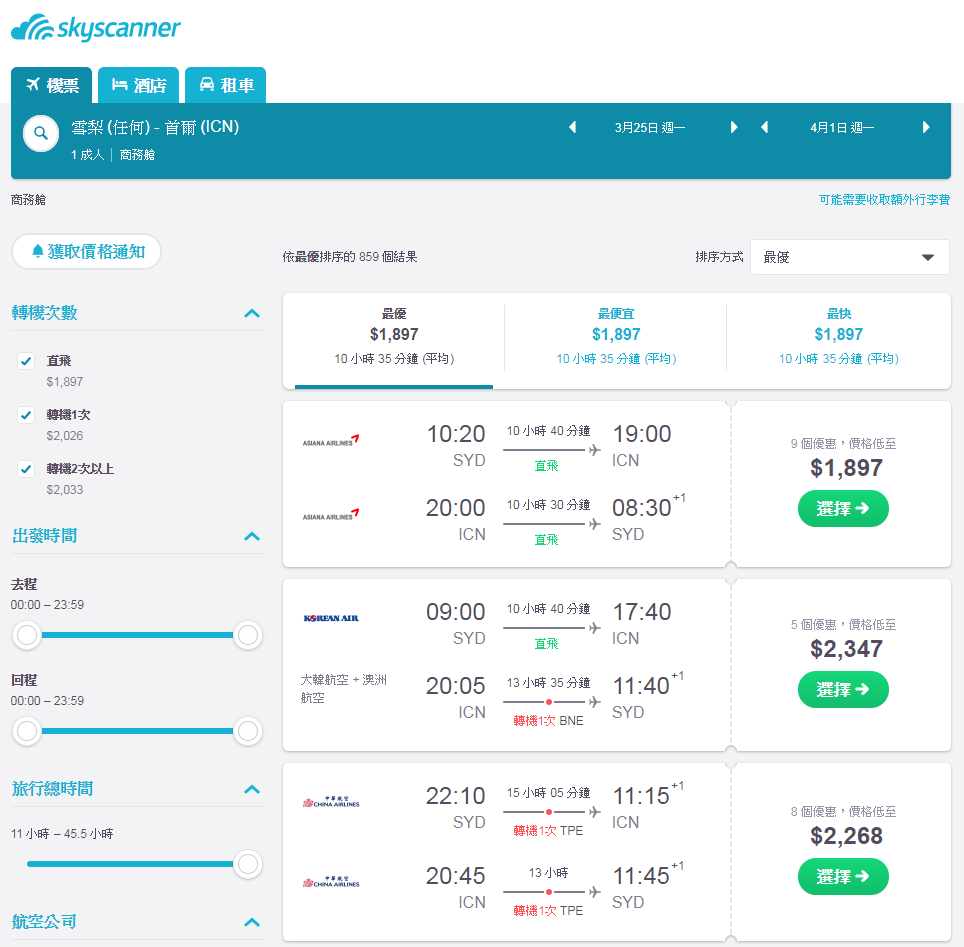Screen dimensions: 964x947
Task: Click the 轉機1次 TPE label on 20:45 flight
Action: point(548,911)
